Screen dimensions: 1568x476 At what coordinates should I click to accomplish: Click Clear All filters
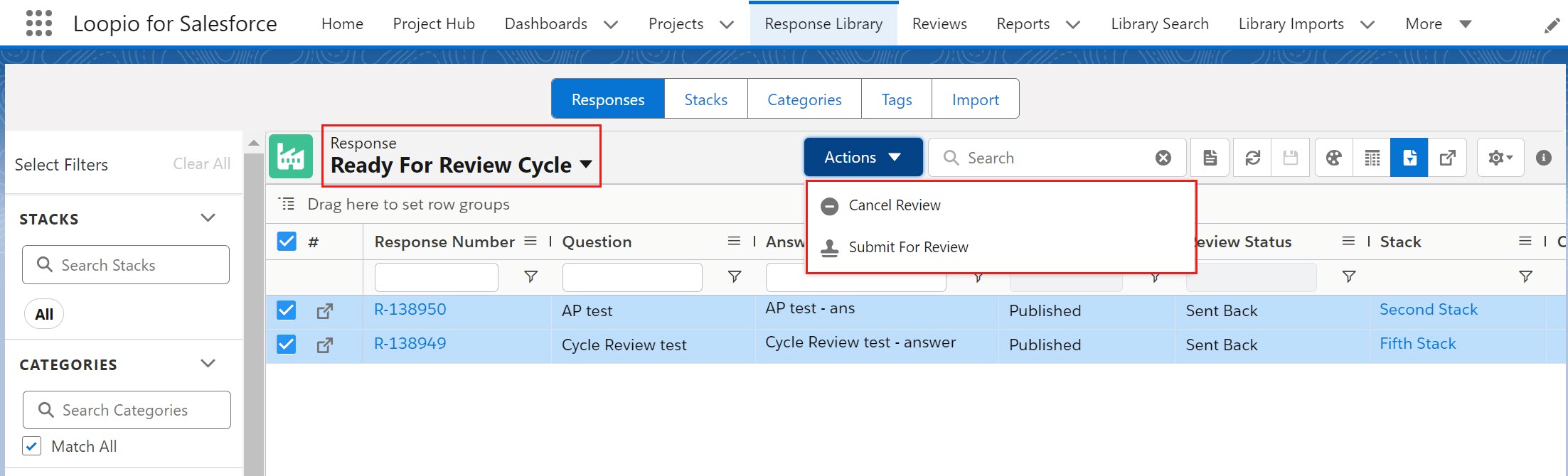pyautogui.click(x=202, y=164)
